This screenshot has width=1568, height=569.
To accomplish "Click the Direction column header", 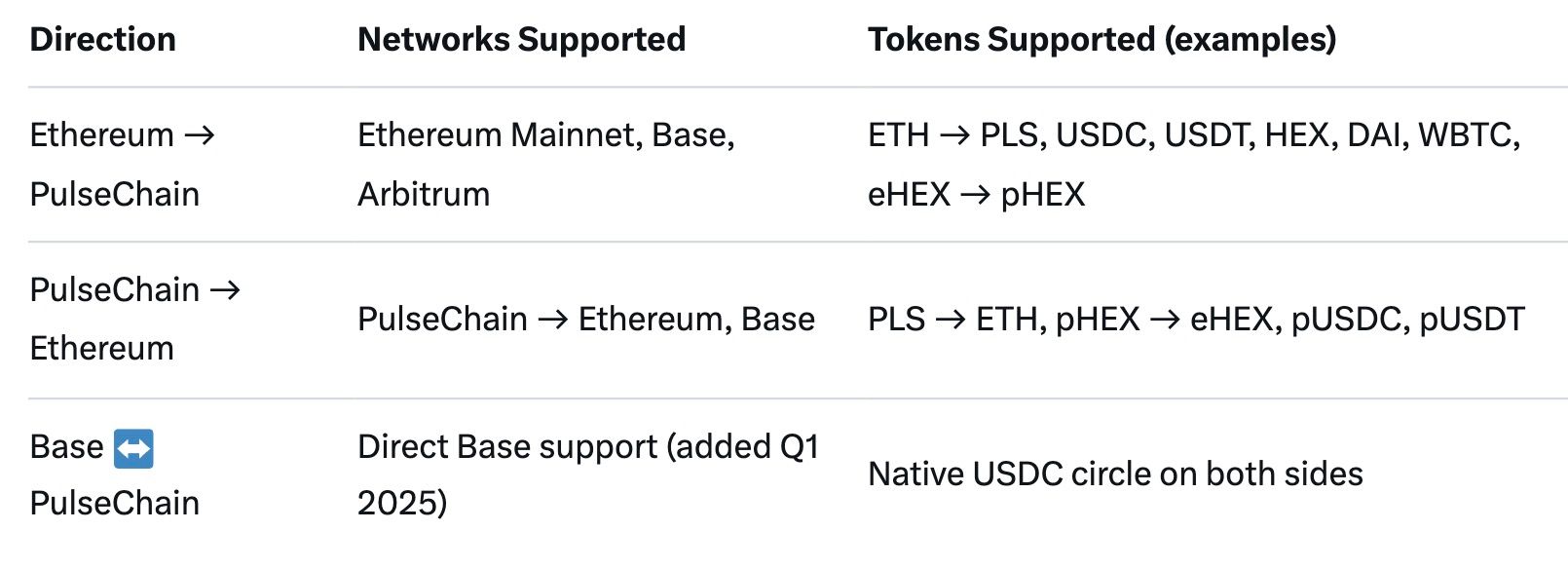I will [103, 40].
